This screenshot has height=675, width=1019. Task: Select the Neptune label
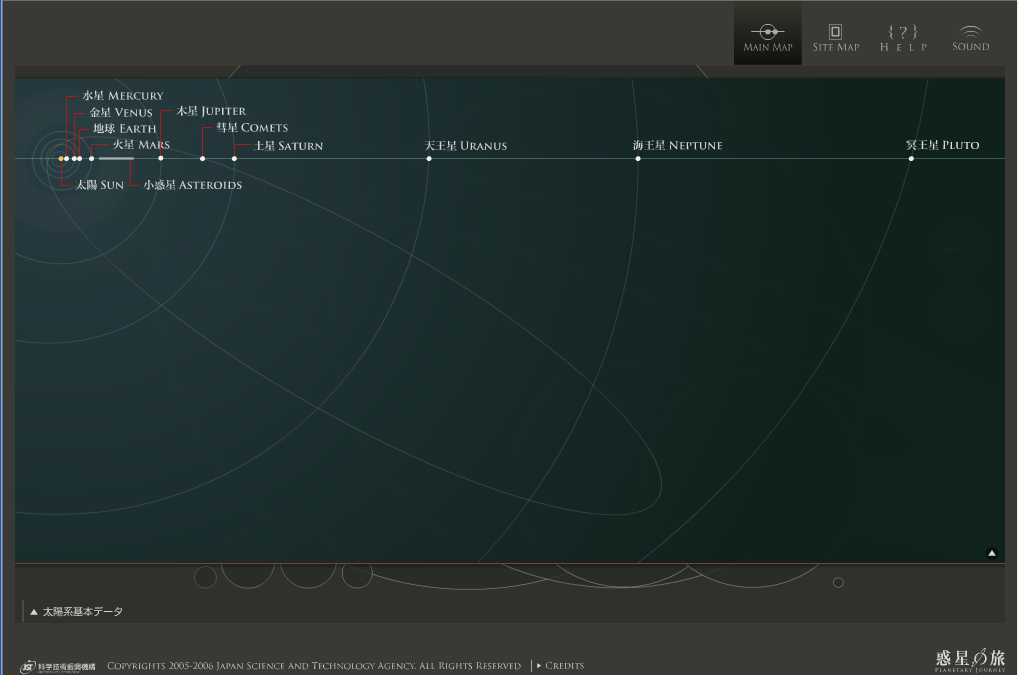[677, 145]
